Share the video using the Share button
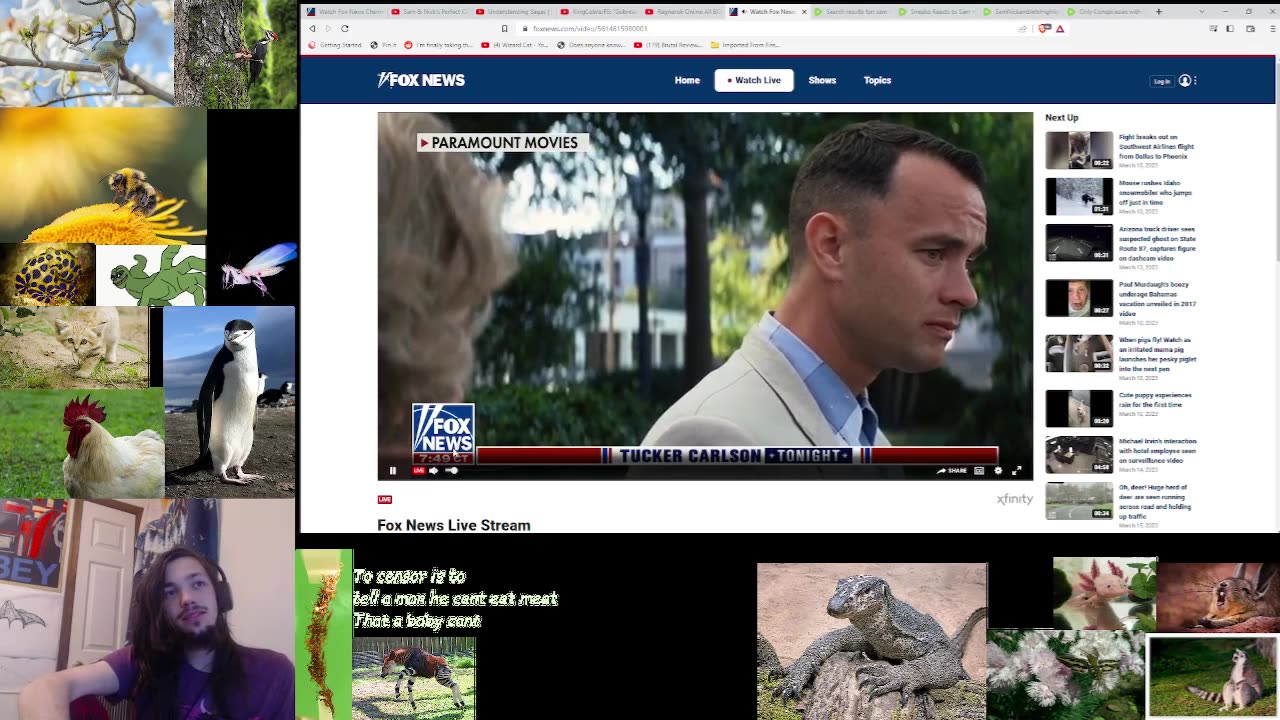Viewport: 1280px width, 720px height. [951, 470]
